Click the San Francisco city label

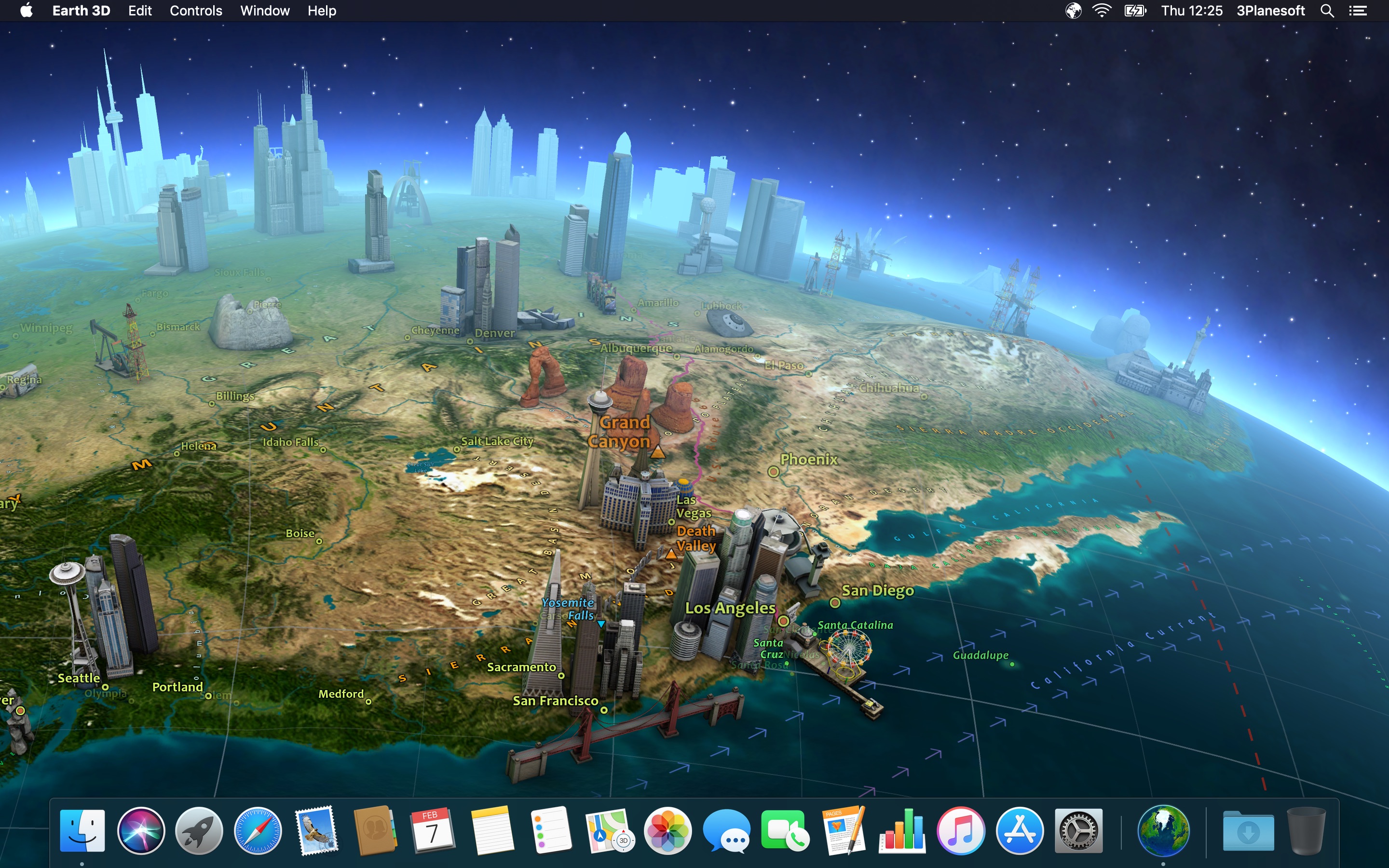pos(556,700)
